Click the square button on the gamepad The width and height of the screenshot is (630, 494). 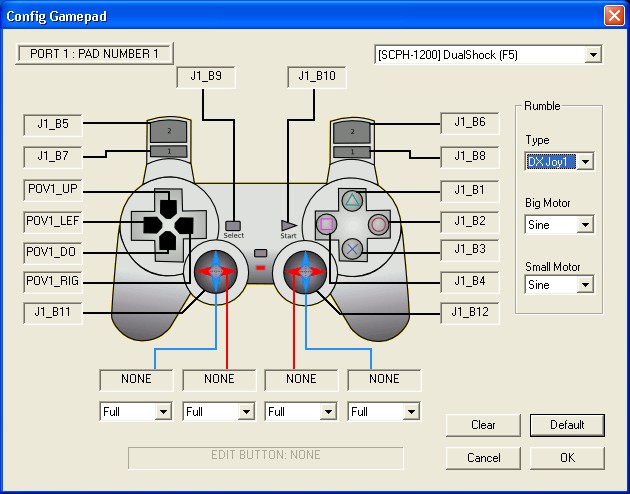327,224
